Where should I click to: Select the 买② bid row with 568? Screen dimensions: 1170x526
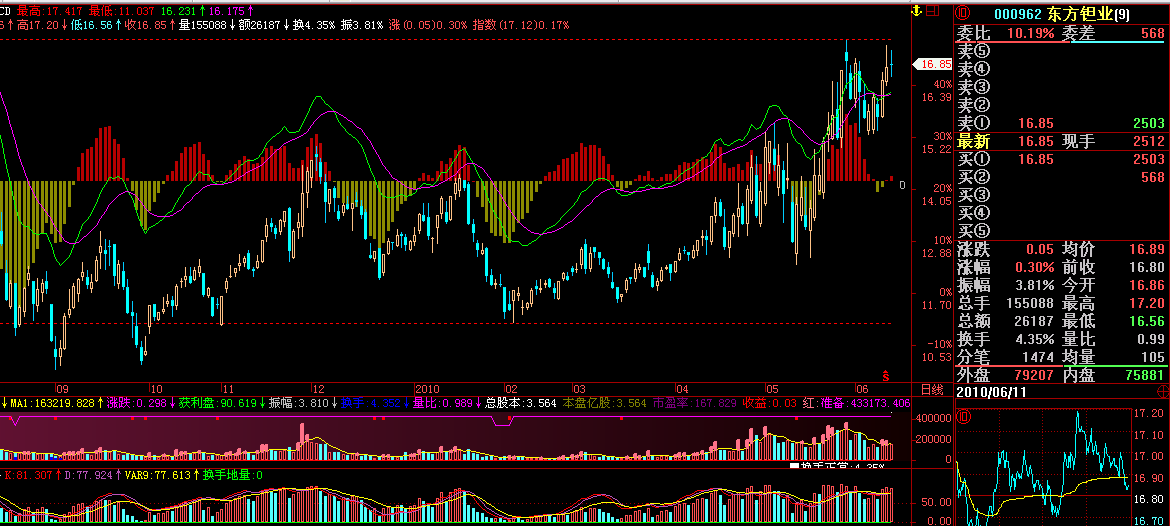[x=1060, y=177]
